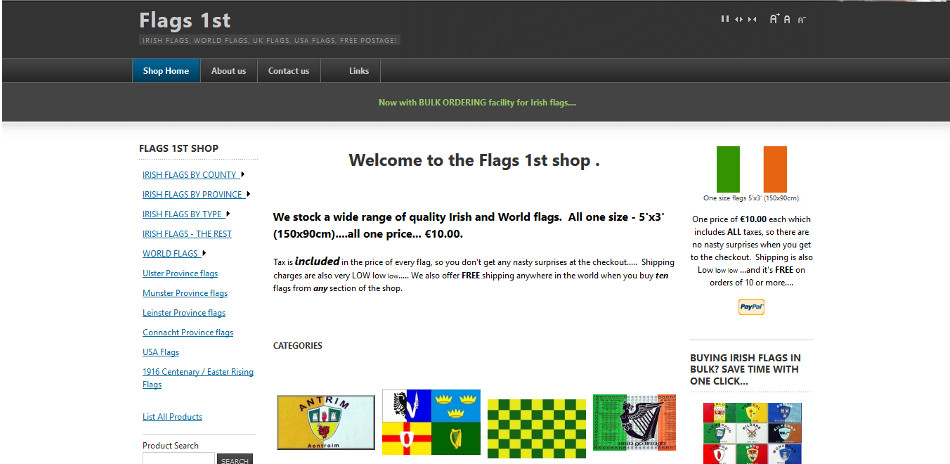Expand the World Flags submenu arrow
Image resolution: width=950 pixels, height=464 pixels.
coord(204,253)
